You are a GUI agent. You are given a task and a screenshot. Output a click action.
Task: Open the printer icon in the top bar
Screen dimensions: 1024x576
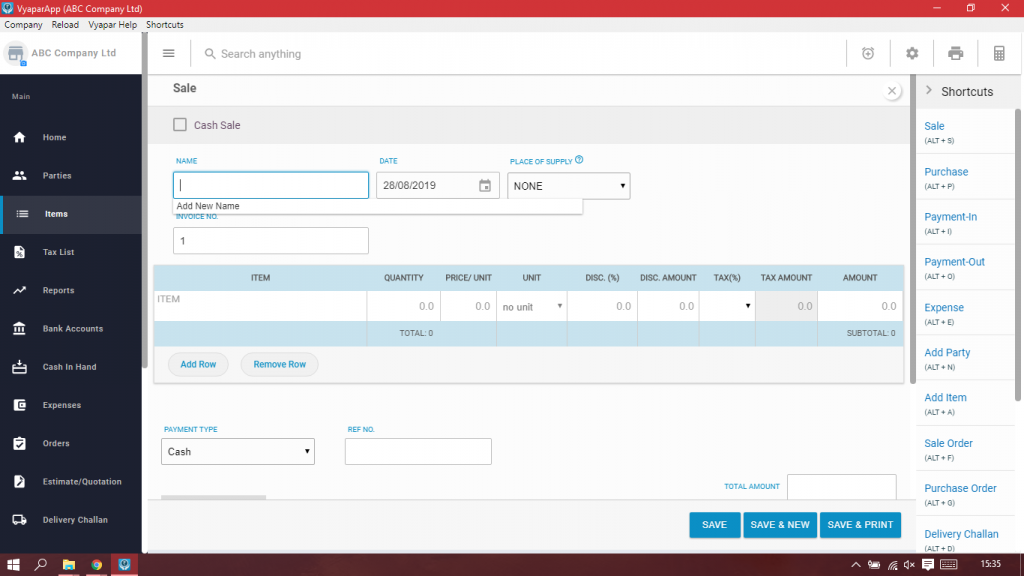click(x=955, y=53)
